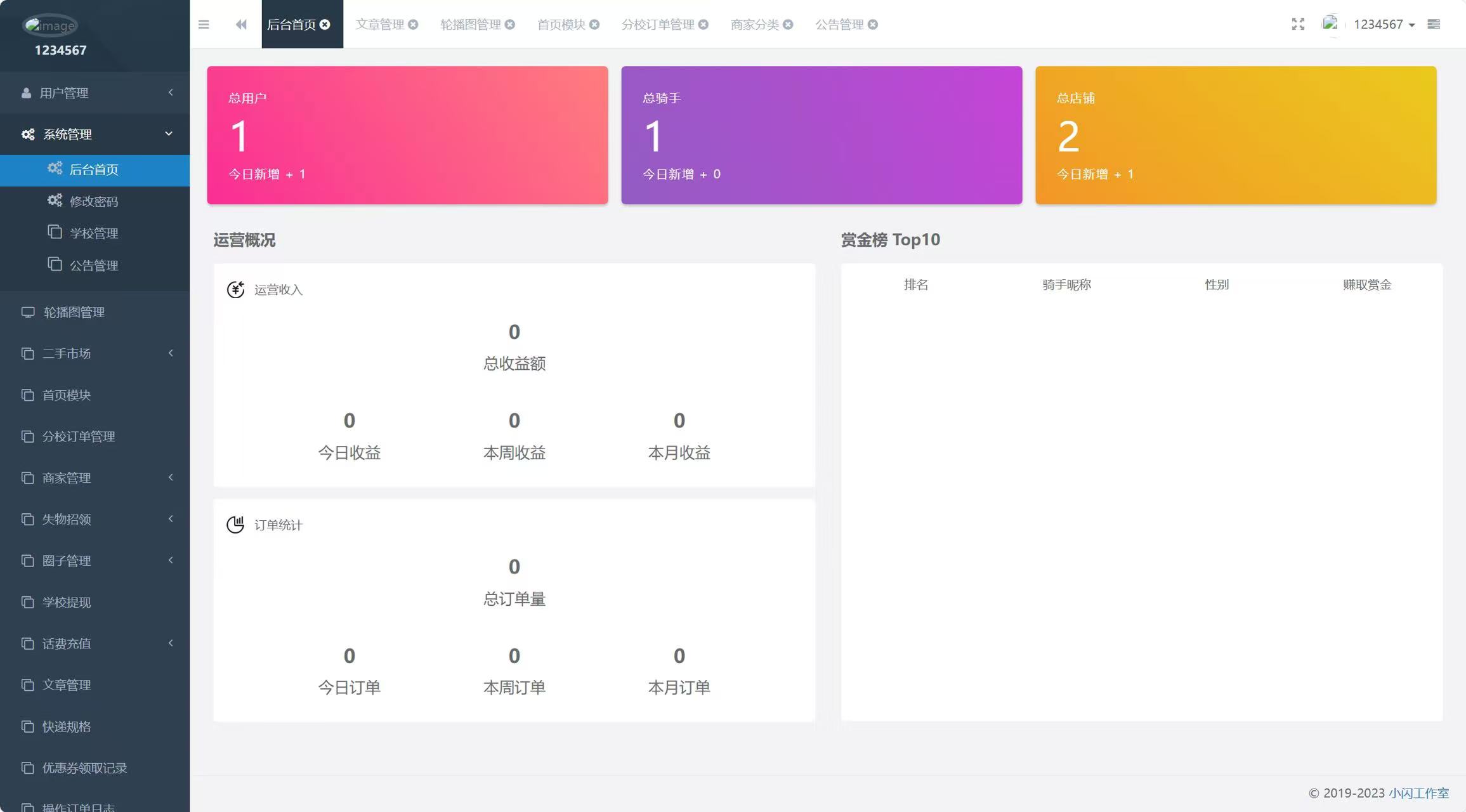Close the 文章管理 tab via its X icon

(x=413, y=25)
